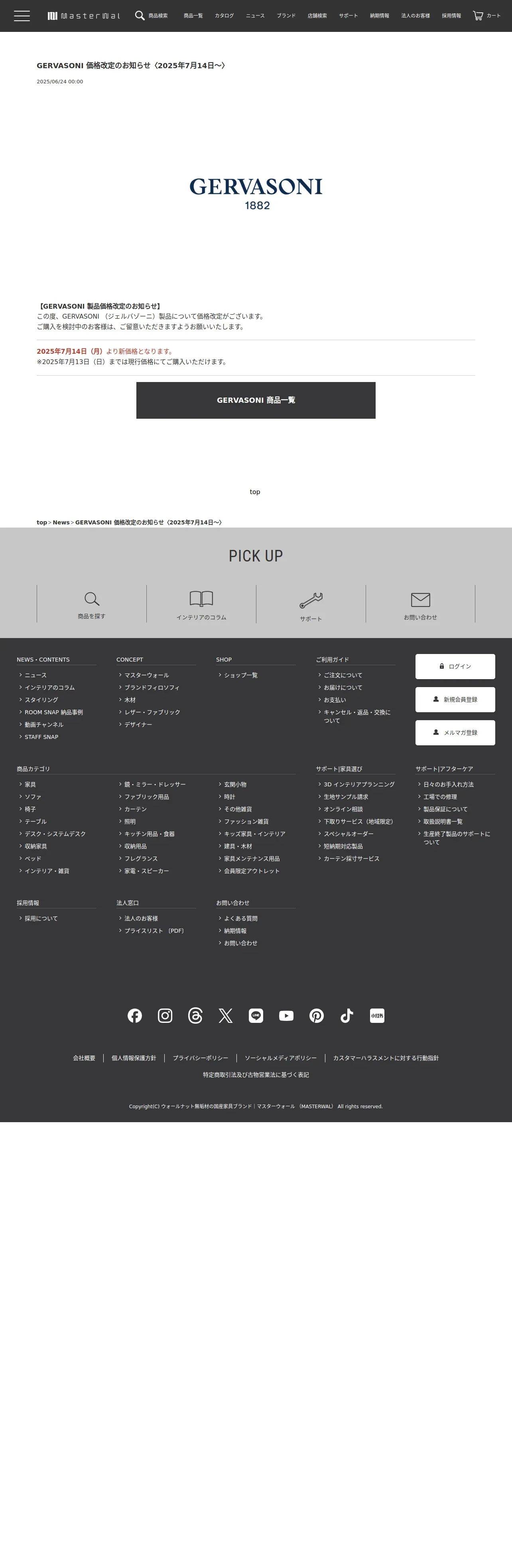Select ブランド in the header menu
The width and height of the screenshot is (512, 1568).
(286, 16)
